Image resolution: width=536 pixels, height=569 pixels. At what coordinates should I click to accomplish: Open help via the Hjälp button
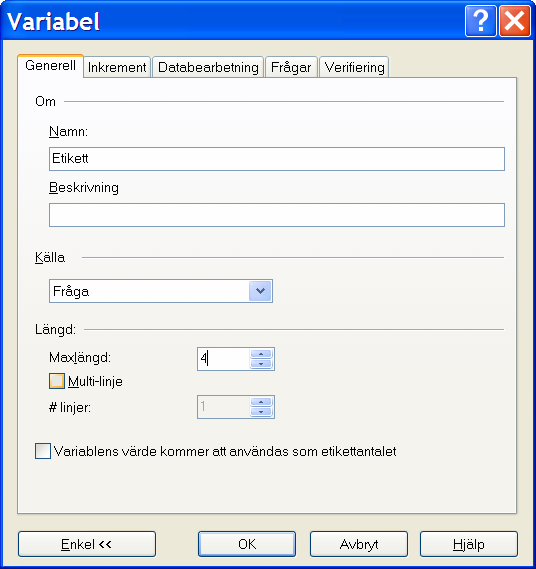[x=469, y=544]
